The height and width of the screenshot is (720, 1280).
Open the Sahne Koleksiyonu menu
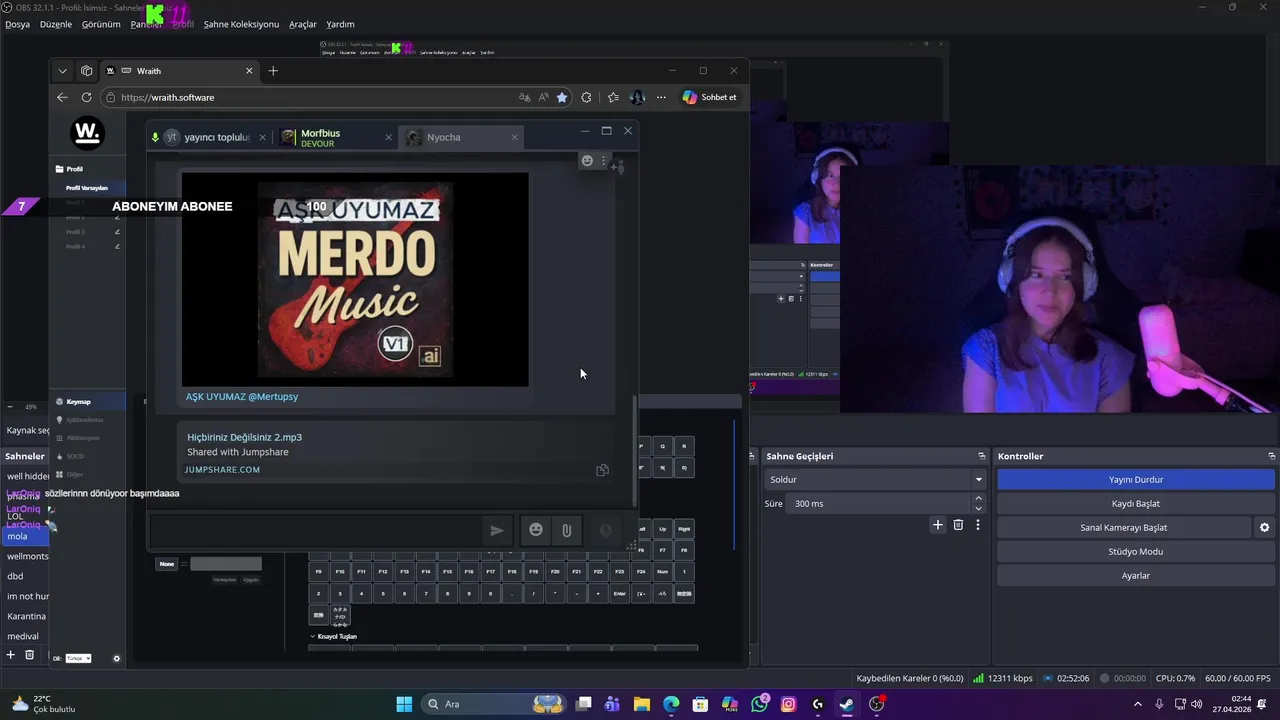click(241, 24)
